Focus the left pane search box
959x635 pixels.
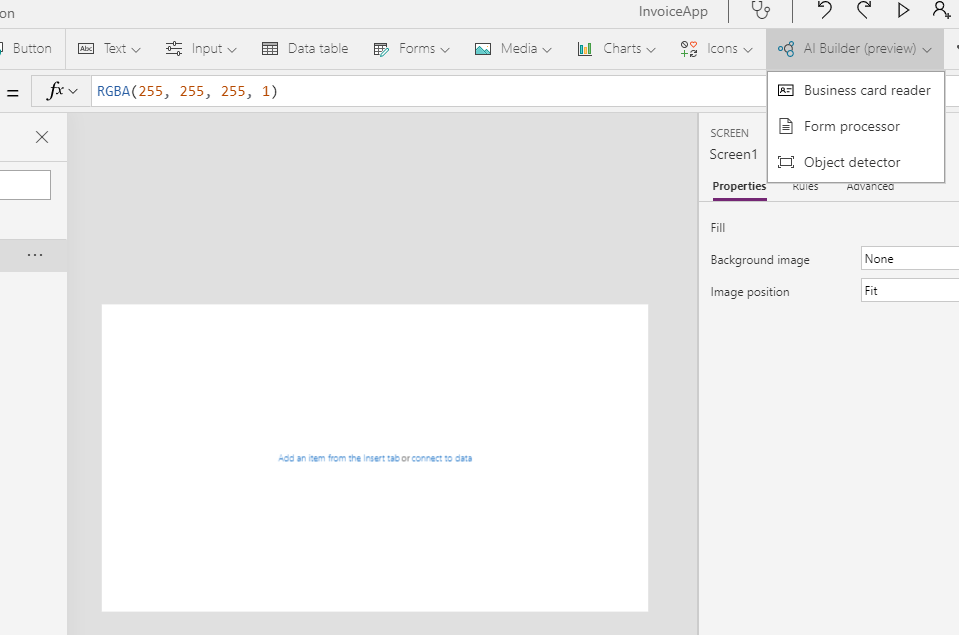tap(25, 185)
